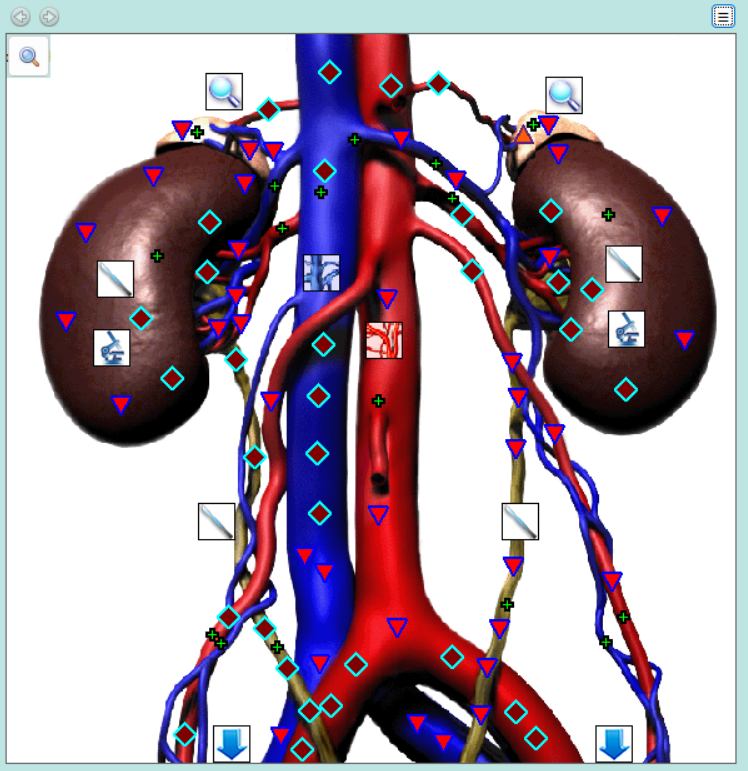
Task: Open the vein thumbnail on the blue vena cava
Action: click(322, 272)
